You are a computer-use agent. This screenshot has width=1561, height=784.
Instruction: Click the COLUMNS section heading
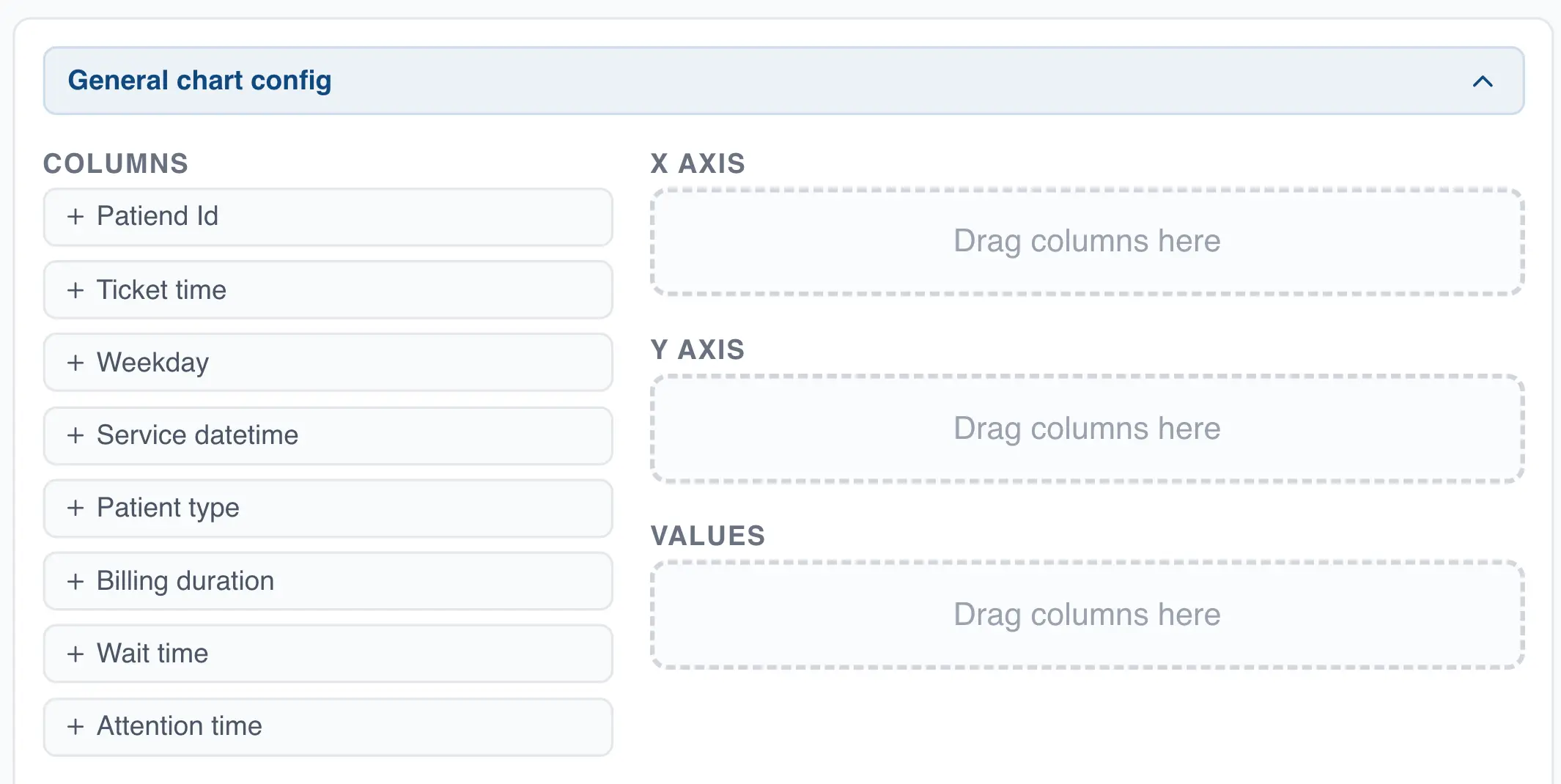[115, 164]
